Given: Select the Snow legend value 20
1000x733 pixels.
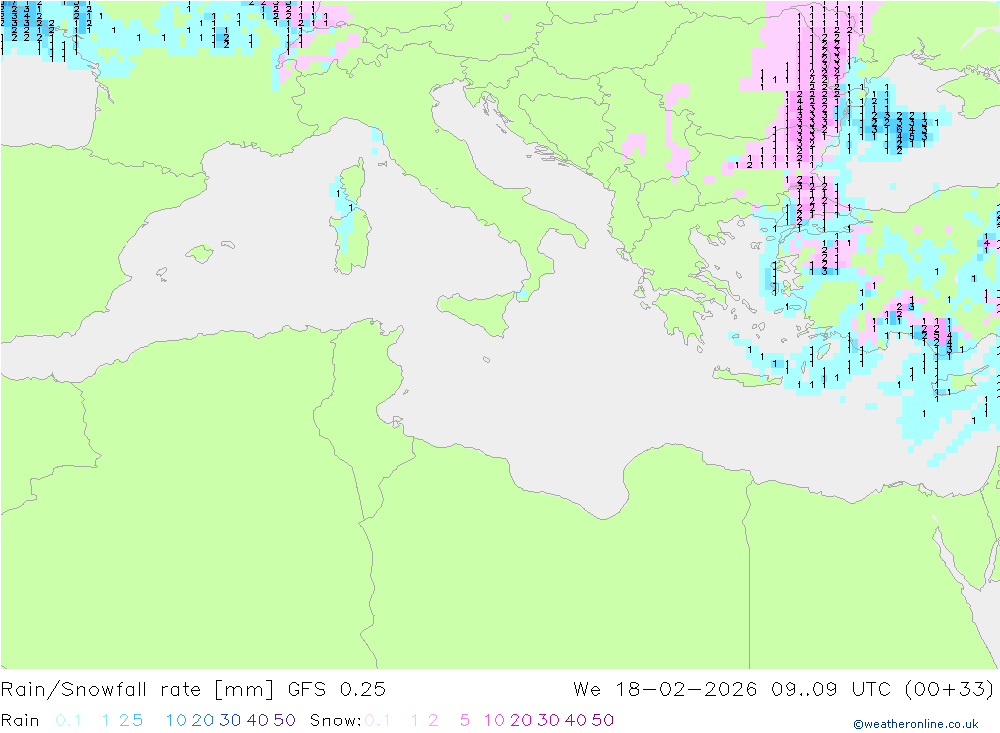Looking at the screenshot, I should point(521,720).
